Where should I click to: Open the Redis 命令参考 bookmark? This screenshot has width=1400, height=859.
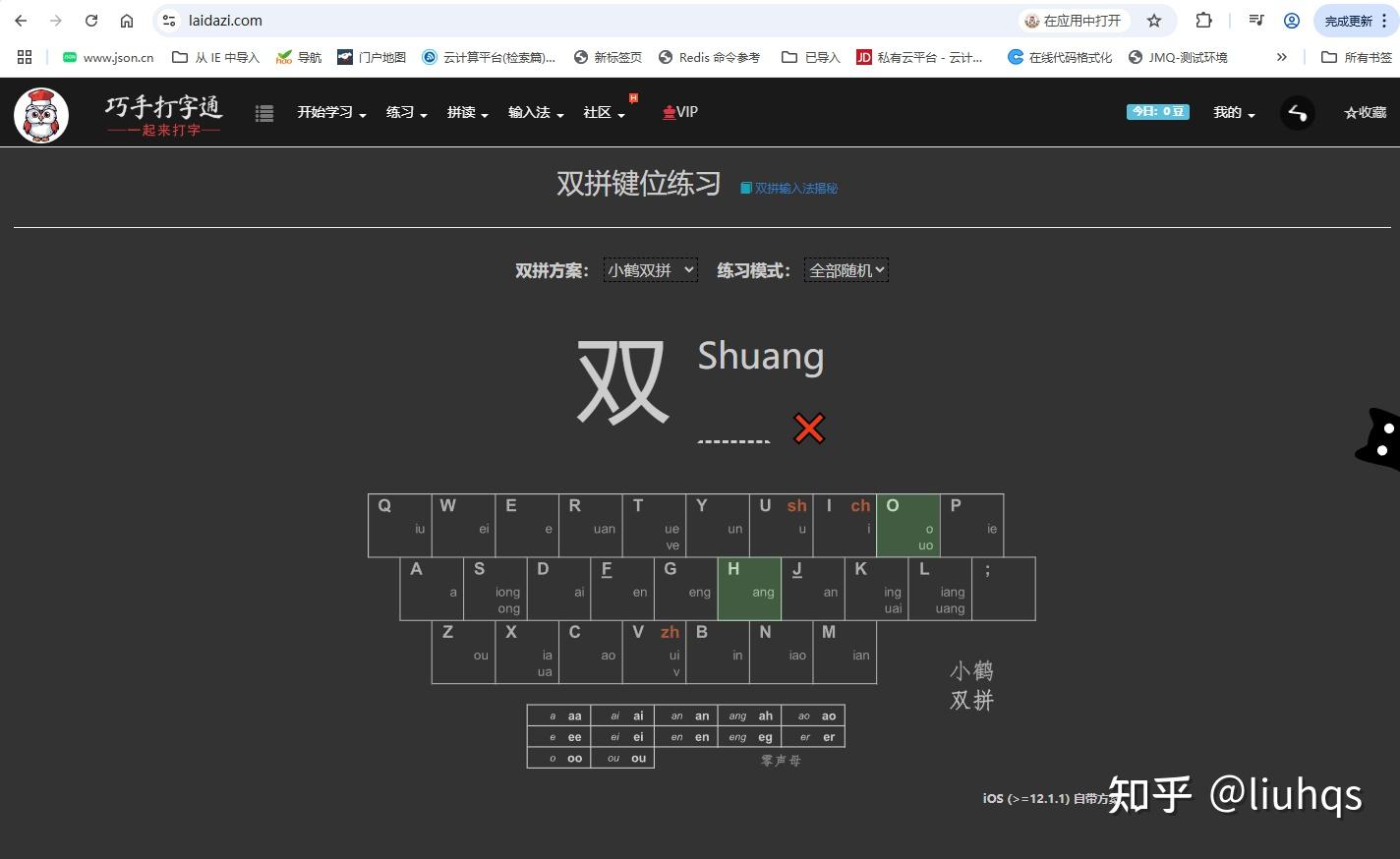click(x=709, y=57)
